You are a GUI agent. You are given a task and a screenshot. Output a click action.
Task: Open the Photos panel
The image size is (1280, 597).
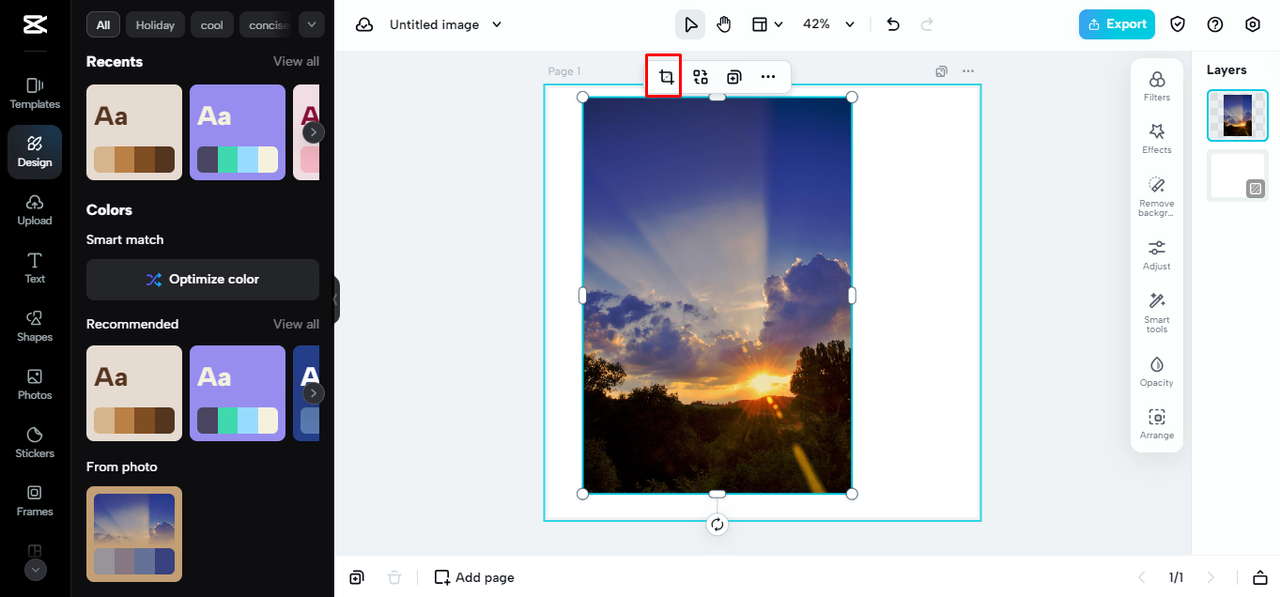click(x=35, y=384)
